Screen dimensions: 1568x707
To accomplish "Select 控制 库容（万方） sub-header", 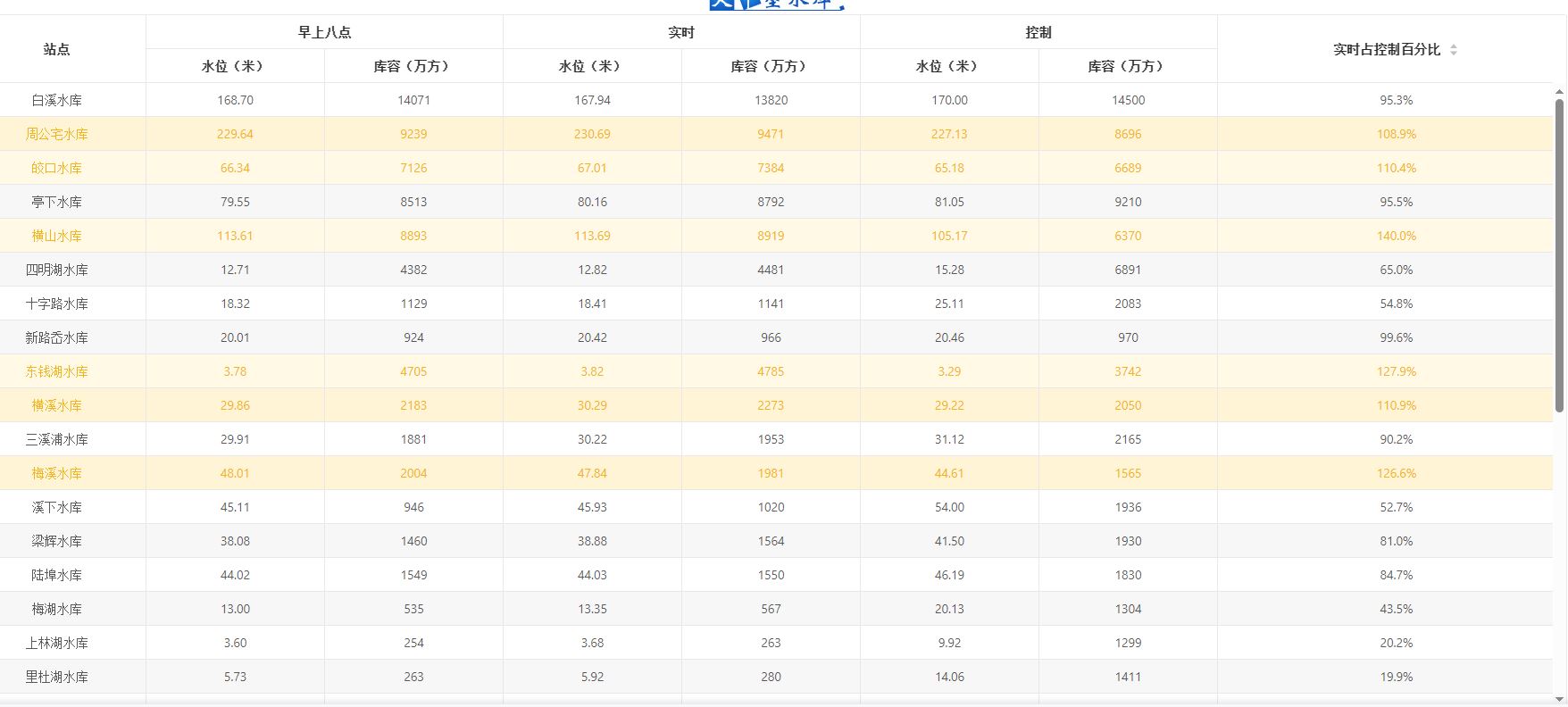I will [x=1128, y=66].
